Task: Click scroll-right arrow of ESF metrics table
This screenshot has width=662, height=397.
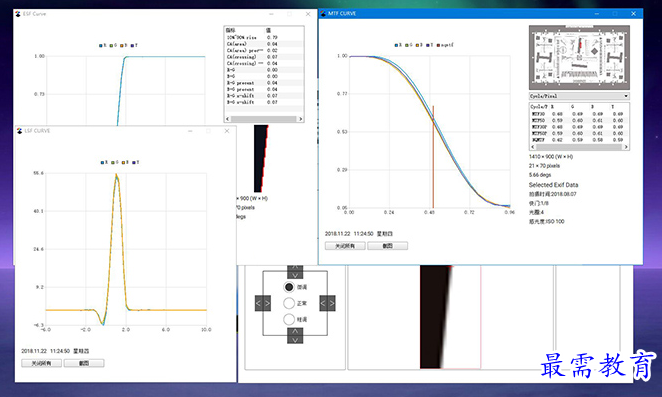Action: (300, 119)
